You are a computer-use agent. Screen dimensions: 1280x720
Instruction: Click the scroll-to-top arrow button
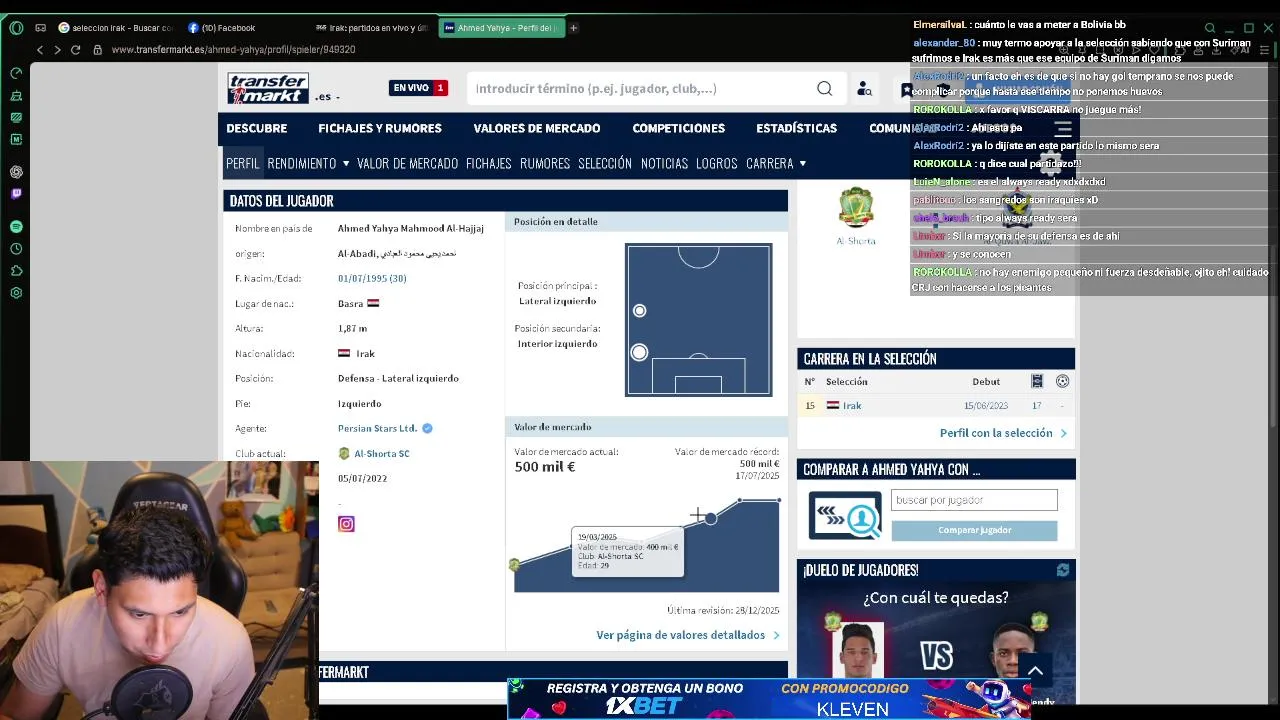tap(1036, 671)
